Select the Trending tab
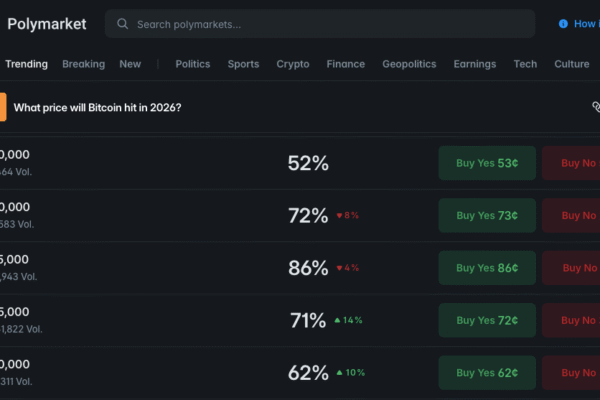600x400 pixels. [26, 64]
